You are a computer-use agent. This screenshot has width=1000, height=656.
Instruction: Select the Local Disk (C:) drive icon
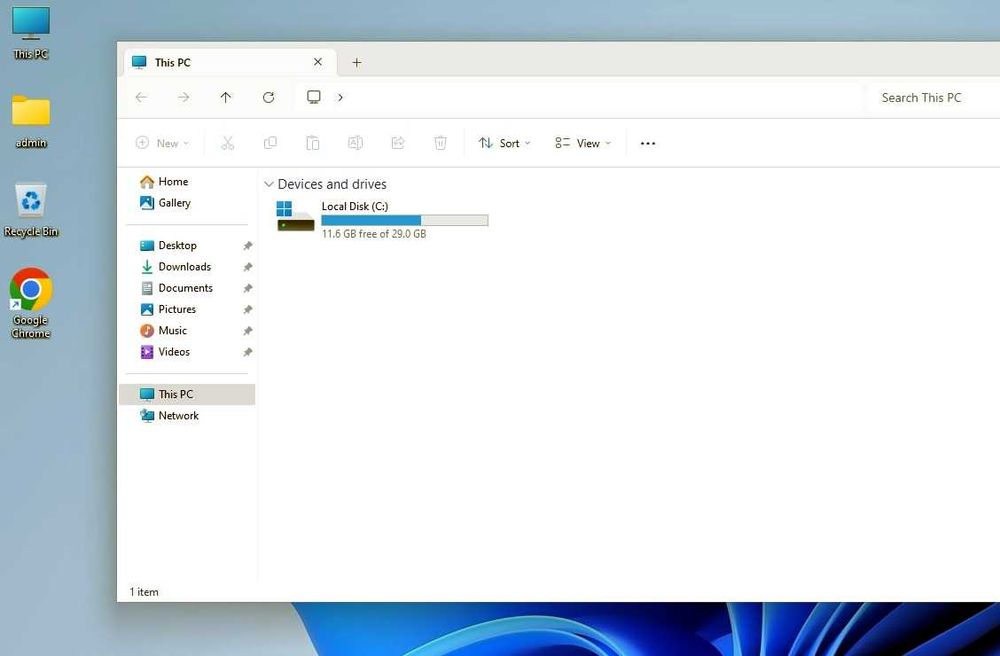(x=295, y=216)
